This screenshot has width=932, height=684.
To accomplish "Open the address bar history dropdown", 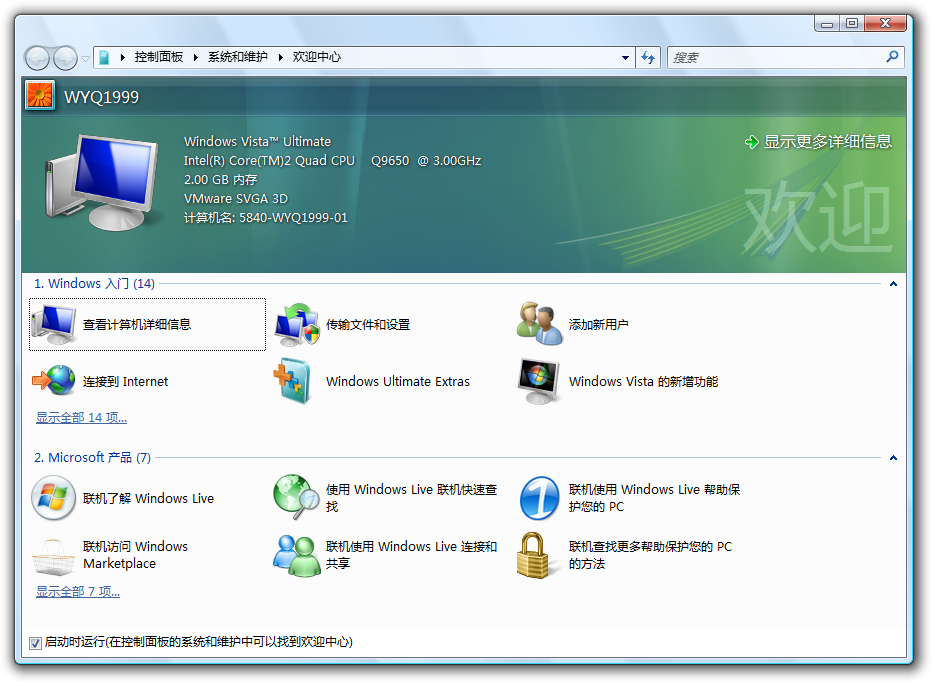I will 626,58.
